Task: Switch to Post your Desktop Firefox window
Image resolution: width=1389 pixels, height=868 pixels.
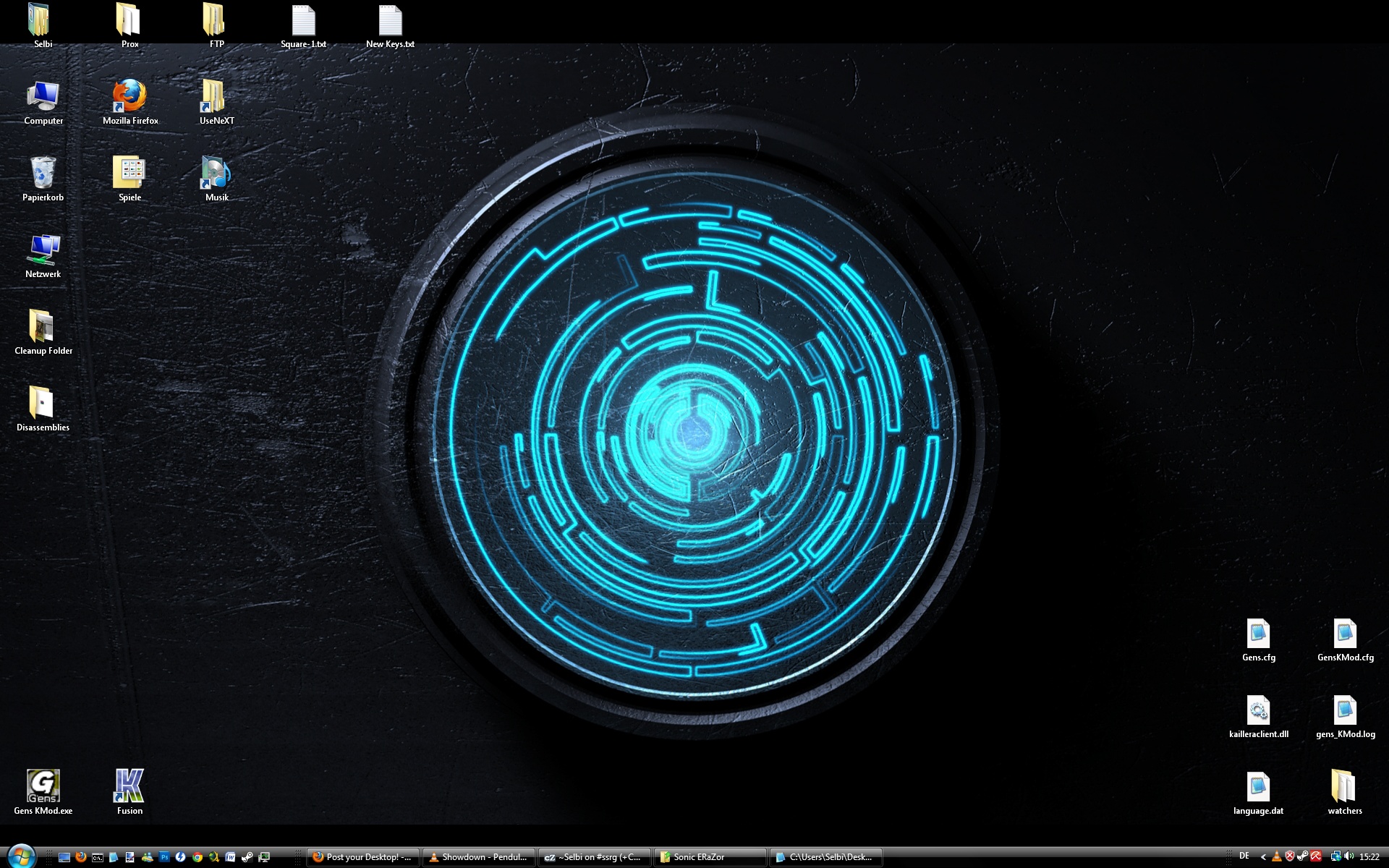Action: [363, 857]
